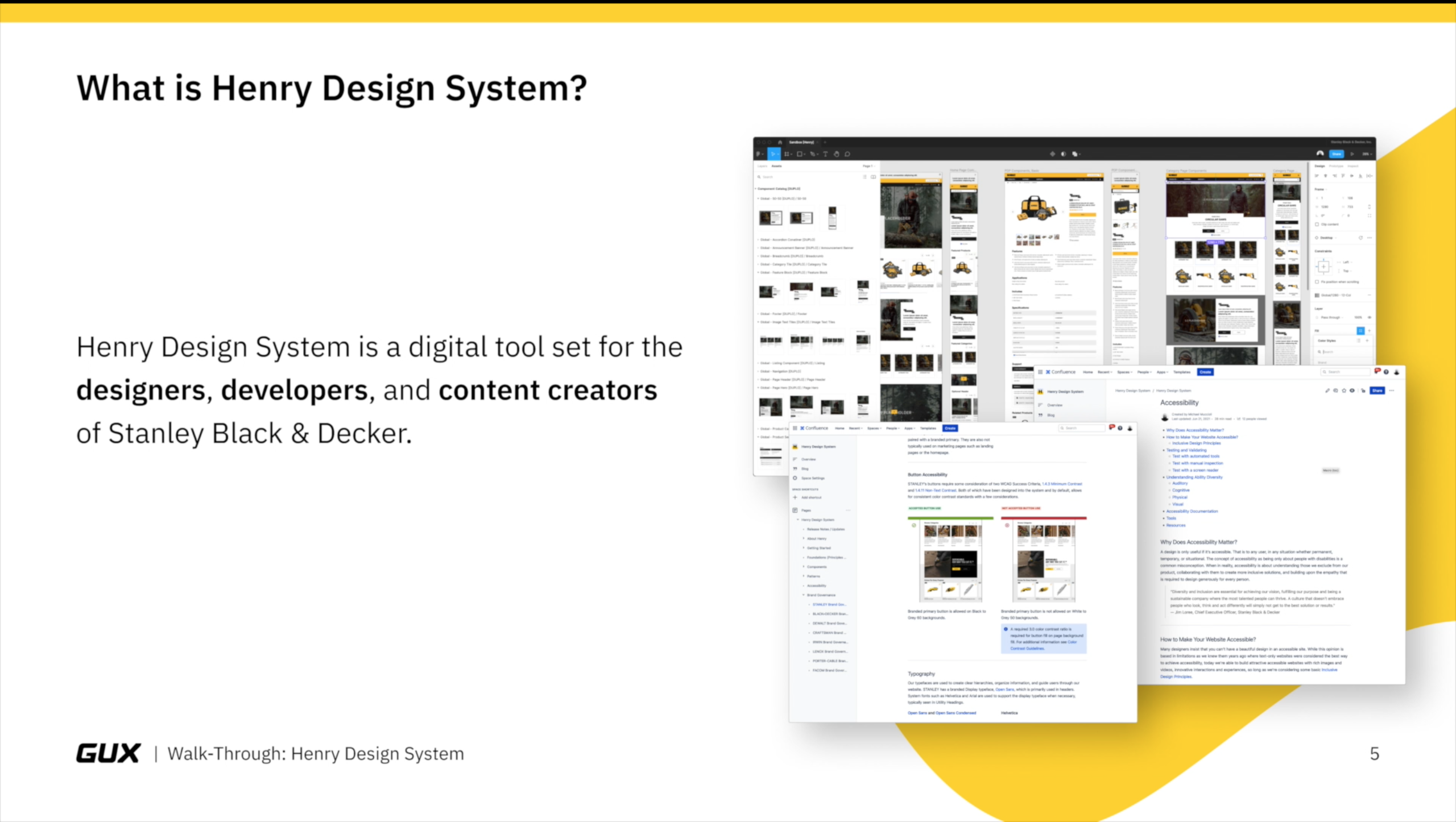The width and height of the screenshot is (1456, 822).
Task: Switch to the Prototype tab in Figma
Action: pyautogui.click(x=1336, y=166)
